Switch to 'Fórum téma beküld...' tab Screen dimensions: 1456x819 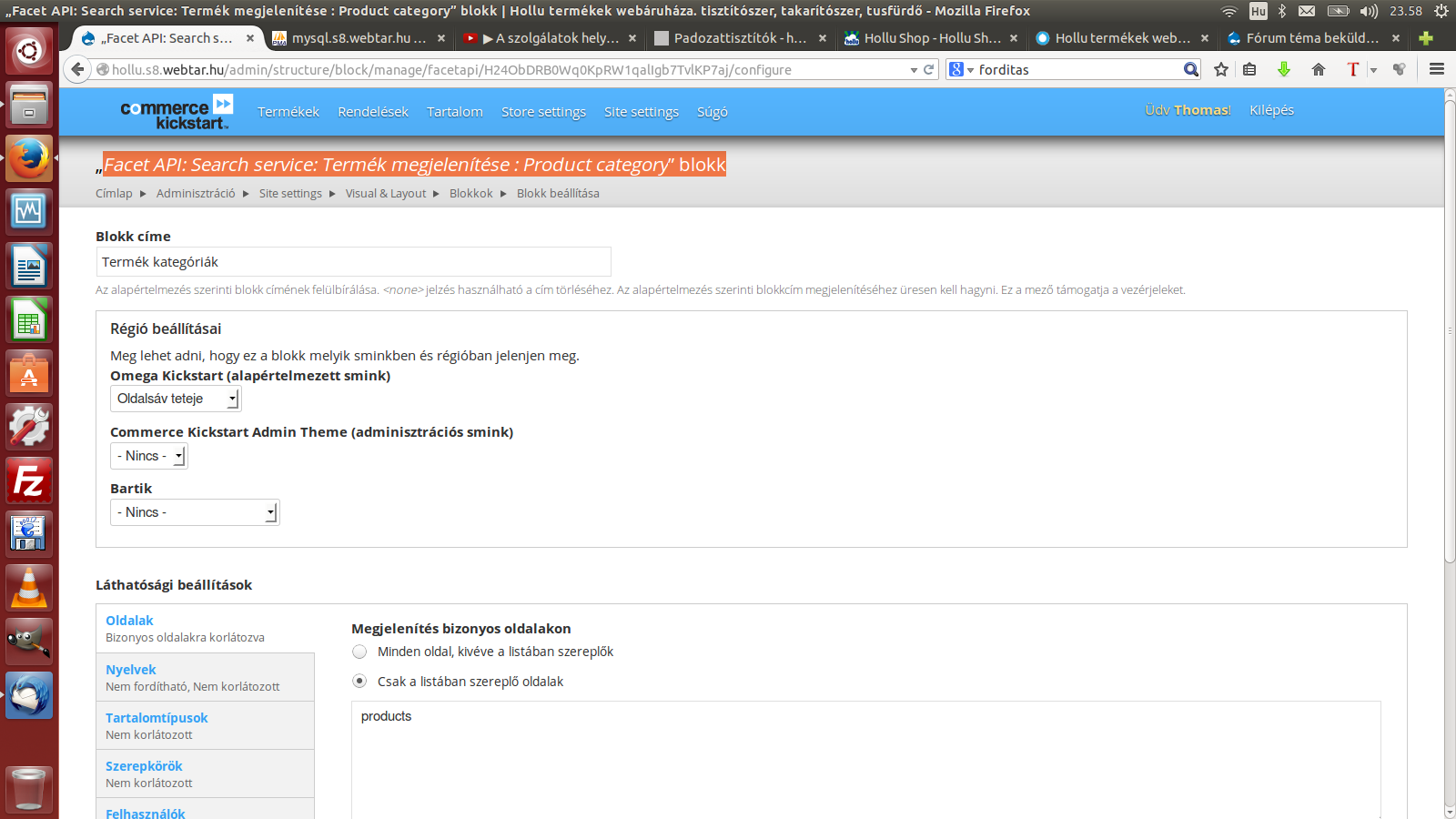1313,38
